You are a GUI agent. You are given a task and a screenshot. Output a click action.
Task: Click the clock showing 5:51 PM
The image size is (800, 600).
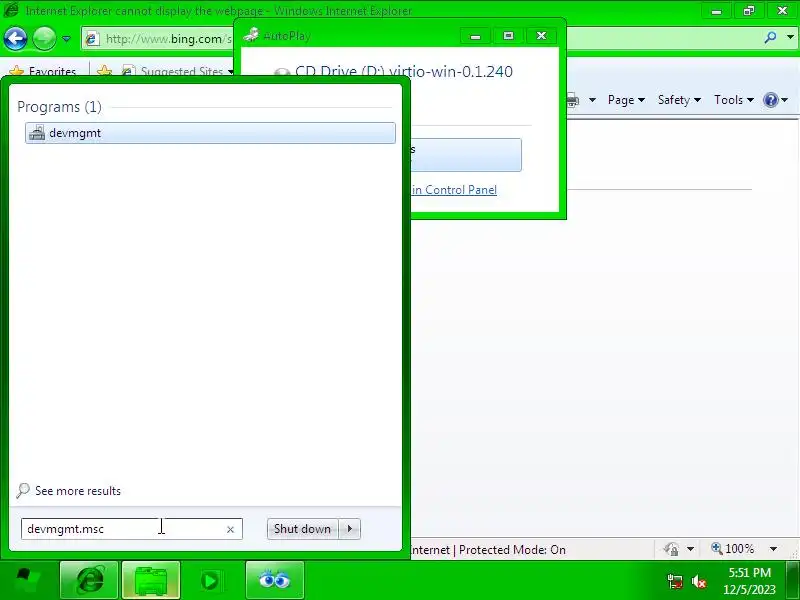(749, 581)
